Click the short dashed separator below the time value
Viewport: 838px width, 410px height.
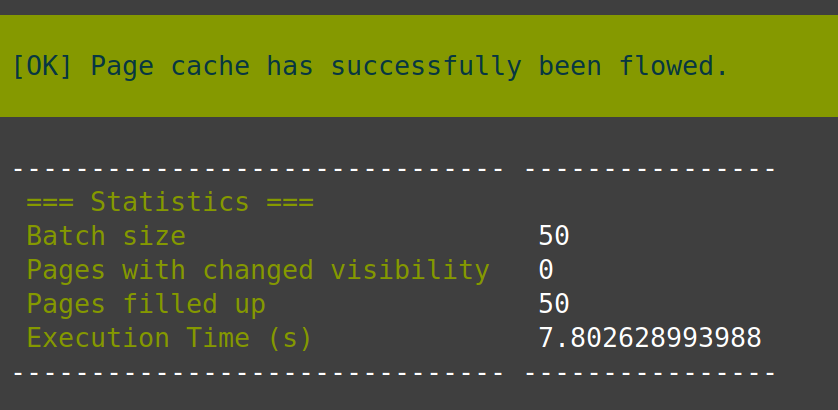tap(650, 373)
